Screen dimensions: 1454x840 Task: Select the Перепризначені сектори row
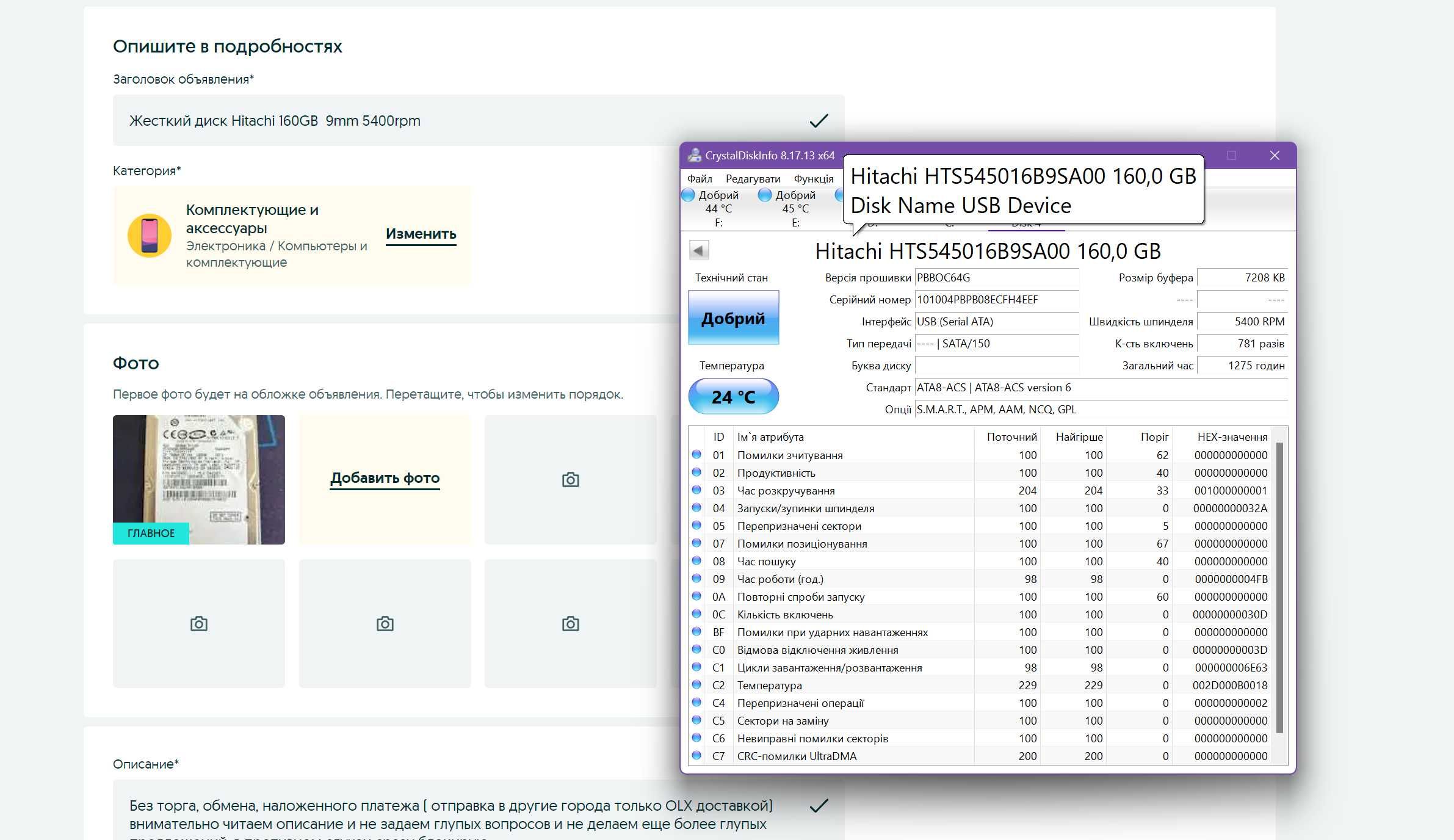coord(982,526)
